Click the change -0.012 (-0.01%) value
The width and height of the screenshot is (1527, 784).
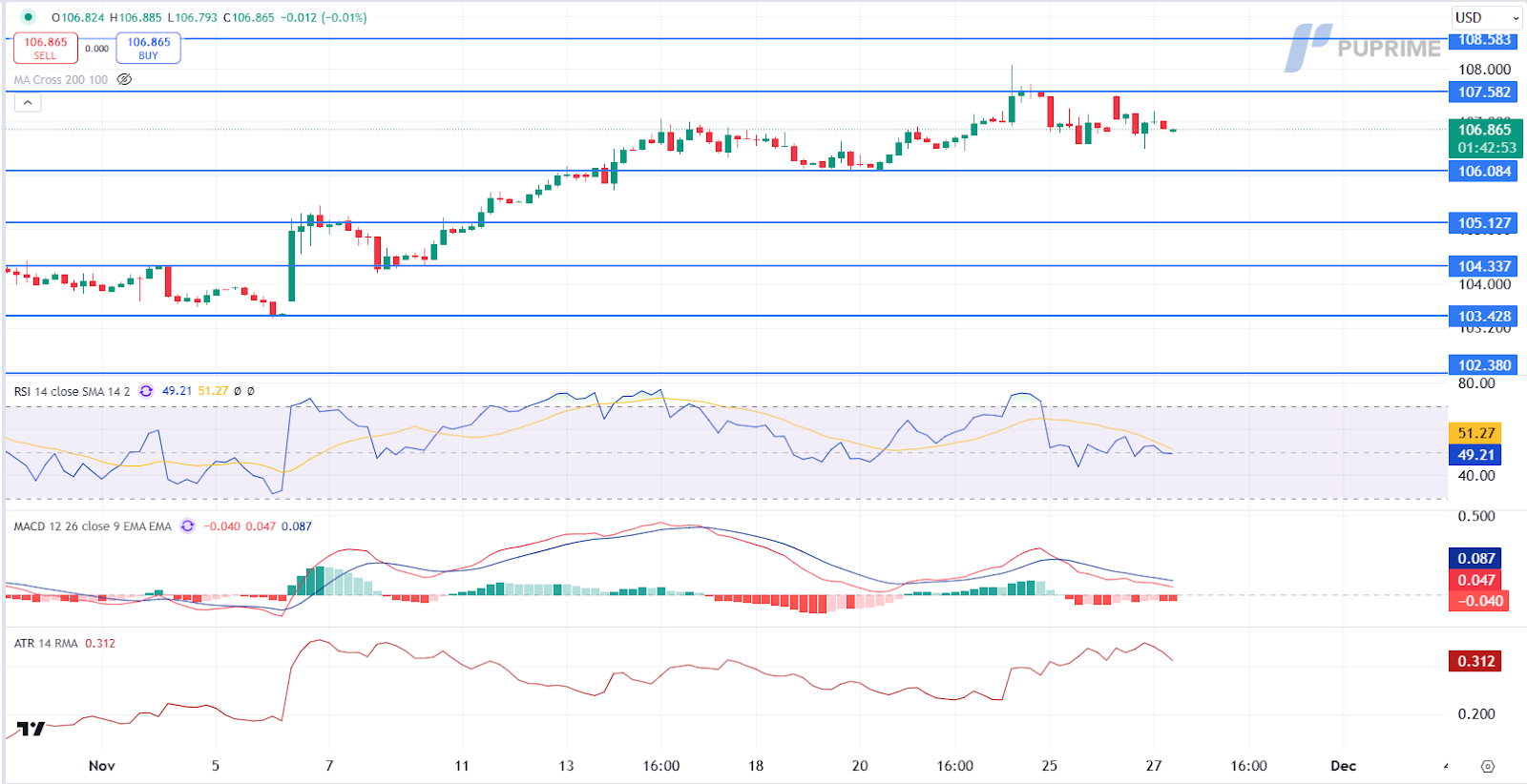tap(324, 17)
